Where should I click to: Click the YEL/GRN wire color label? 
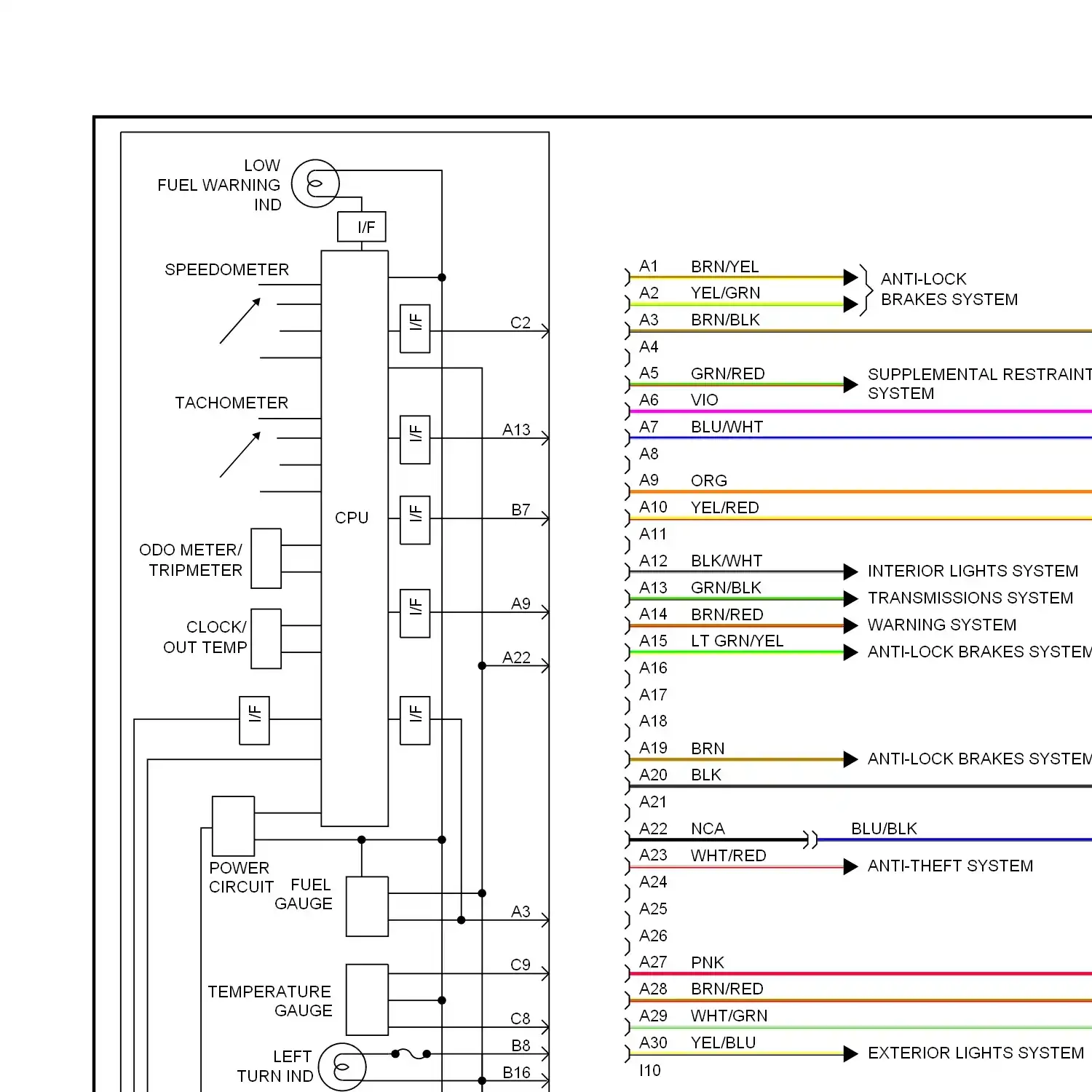726,293
